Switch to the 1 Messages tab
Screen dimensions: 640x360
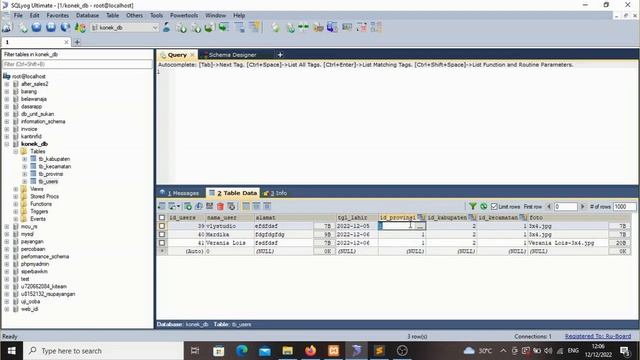pos(179,193)
